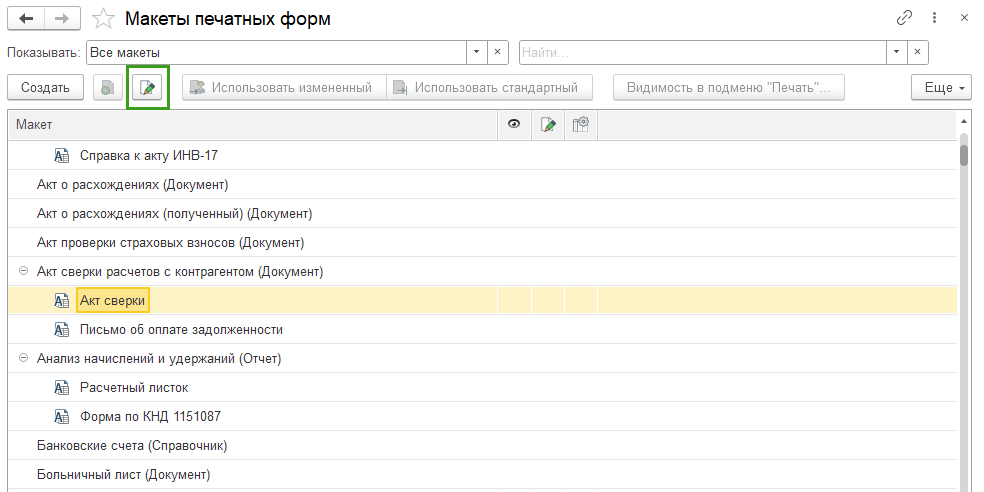984x492 pixels.
Task: Select the Акт сверки template row
Action: tap(483, 301)
